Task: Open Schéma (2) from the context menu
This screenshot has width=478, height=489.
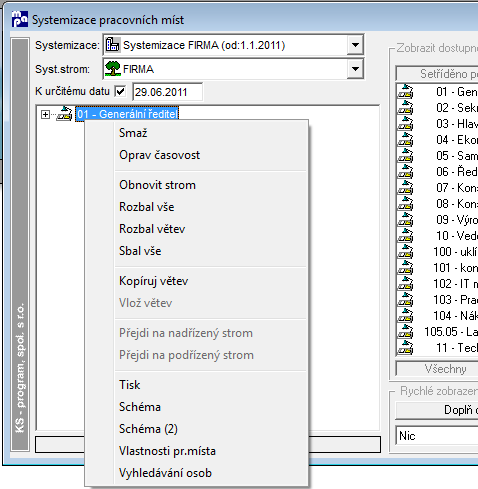Action: pos(211,429)
